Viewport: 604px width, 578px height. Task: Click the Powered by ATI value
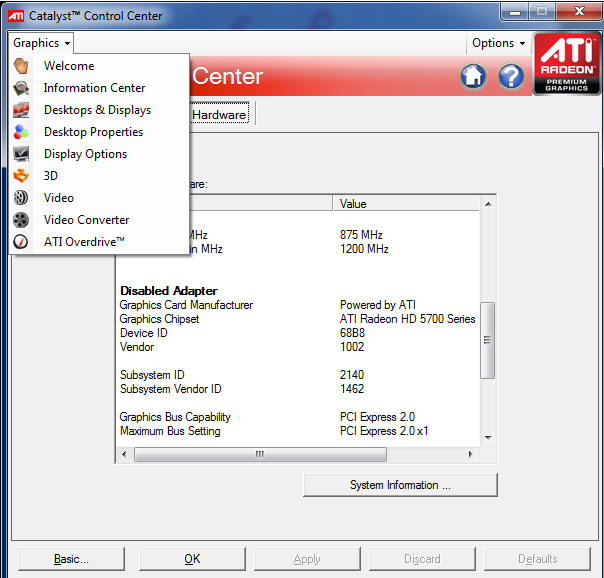pos(378,305)
